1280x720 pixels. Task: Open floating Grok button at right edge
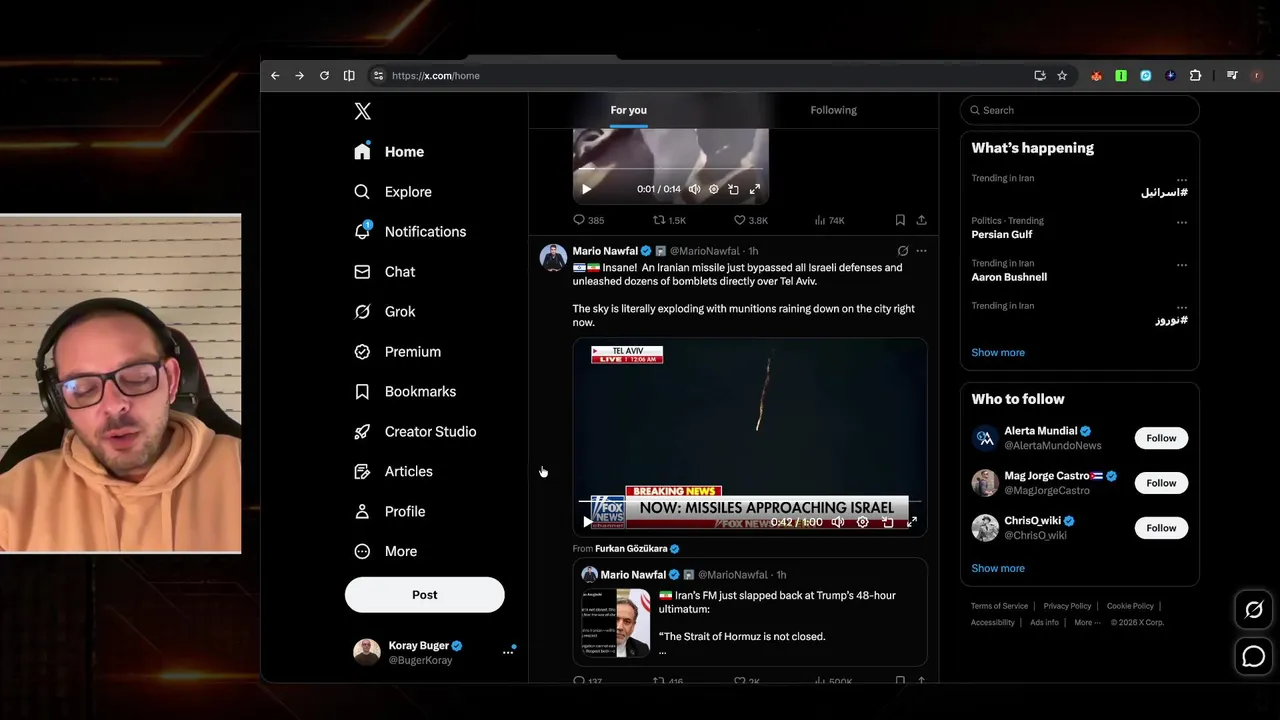pos(1254,610)
